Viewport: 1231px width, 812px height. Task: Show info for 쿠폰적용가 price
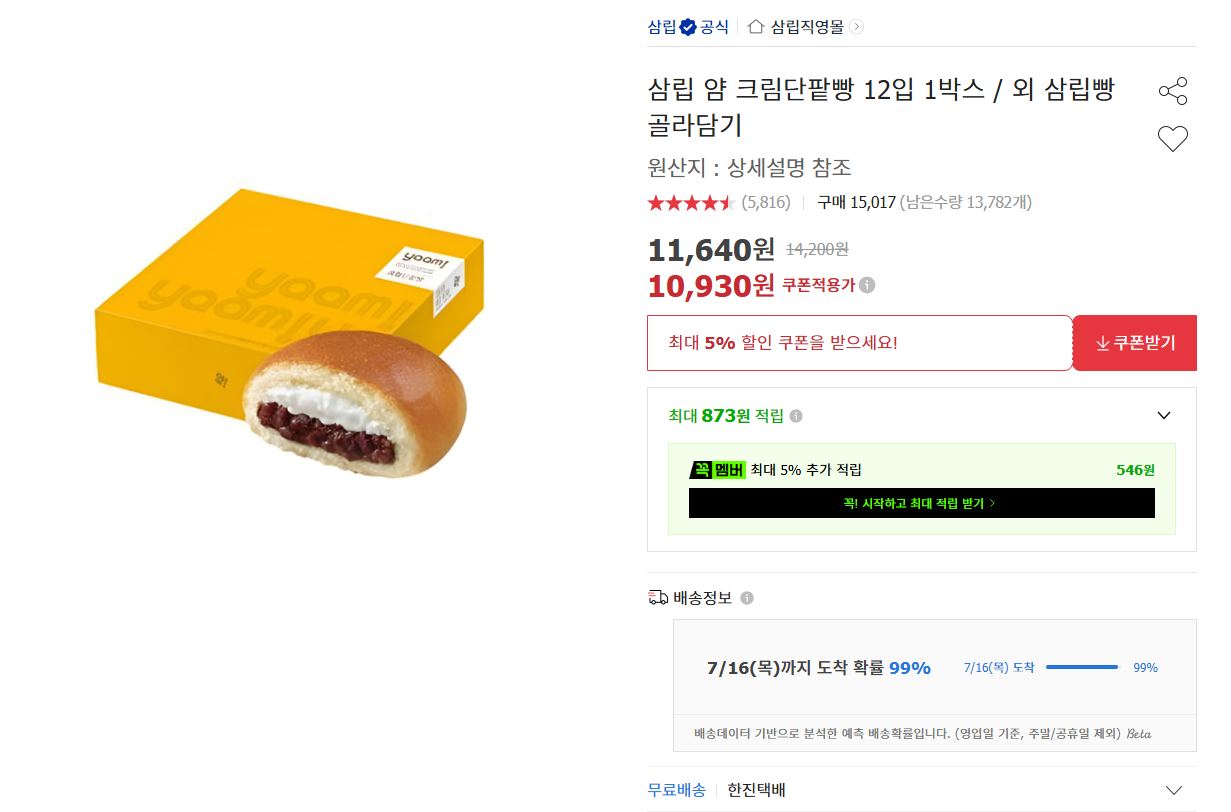[x=867, y=286]
